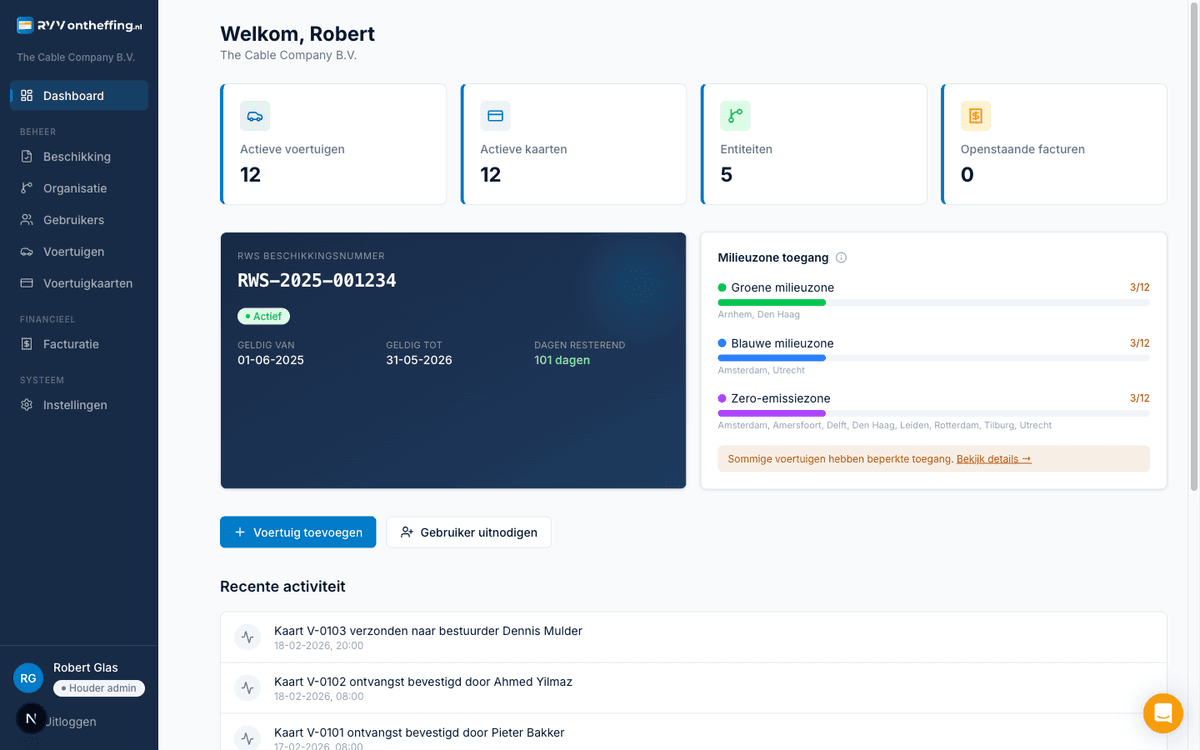Toggle the Actief status badge on the beschikking
This screenshot has height=750, width=1200.
[x=263, y=315]
